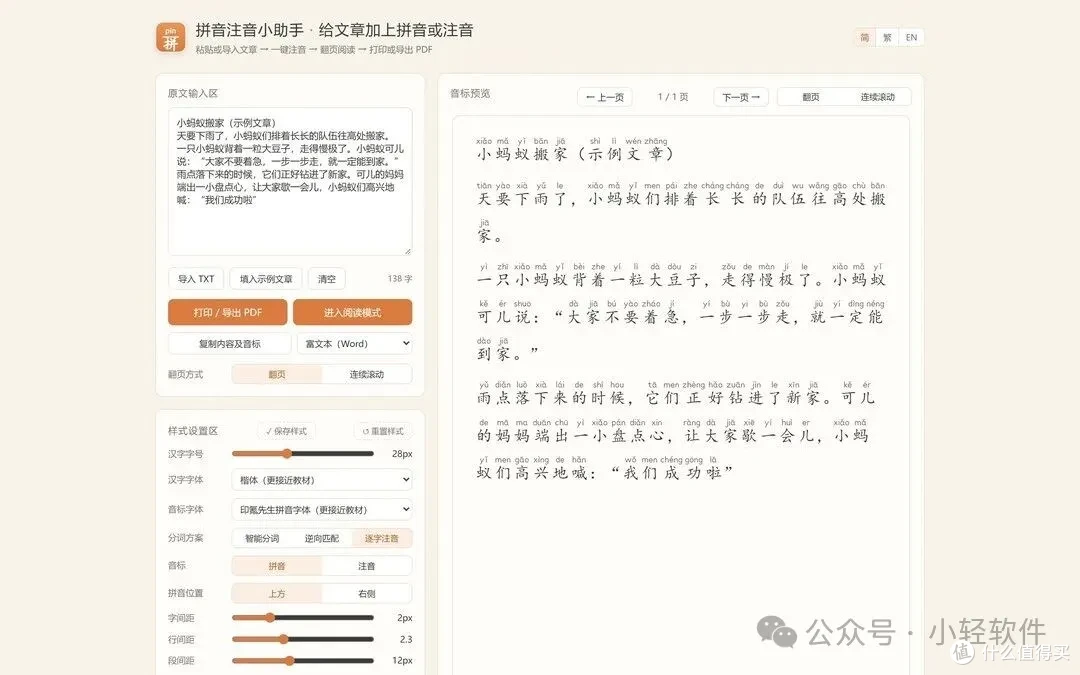Click the 样式设置区 panel label

[193, 431]
